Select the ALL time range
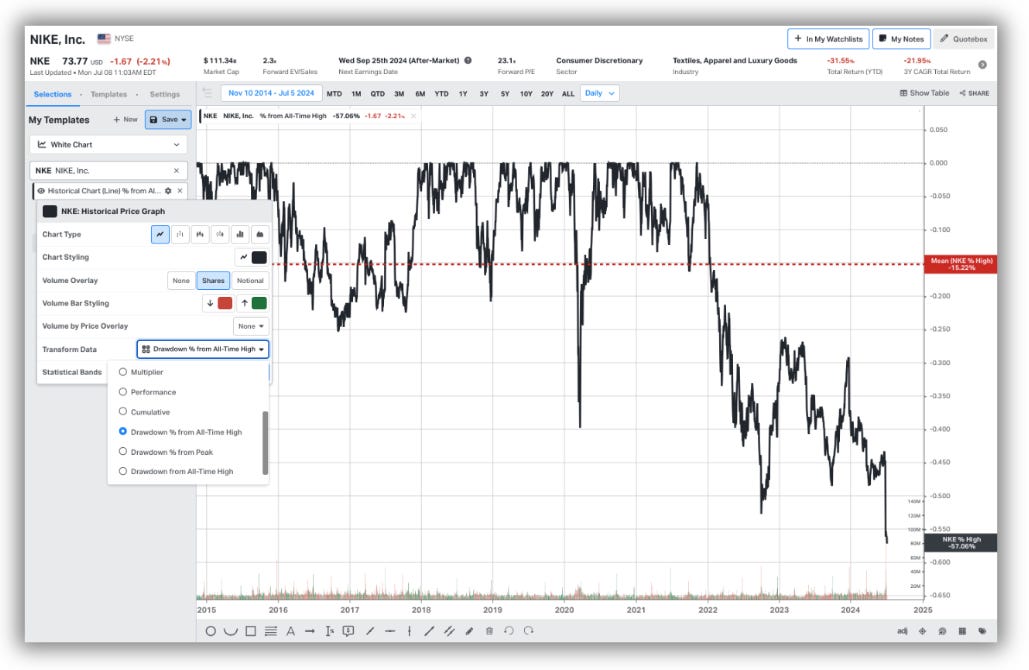This screenshot has width=1029, height=670. point(568,94)
